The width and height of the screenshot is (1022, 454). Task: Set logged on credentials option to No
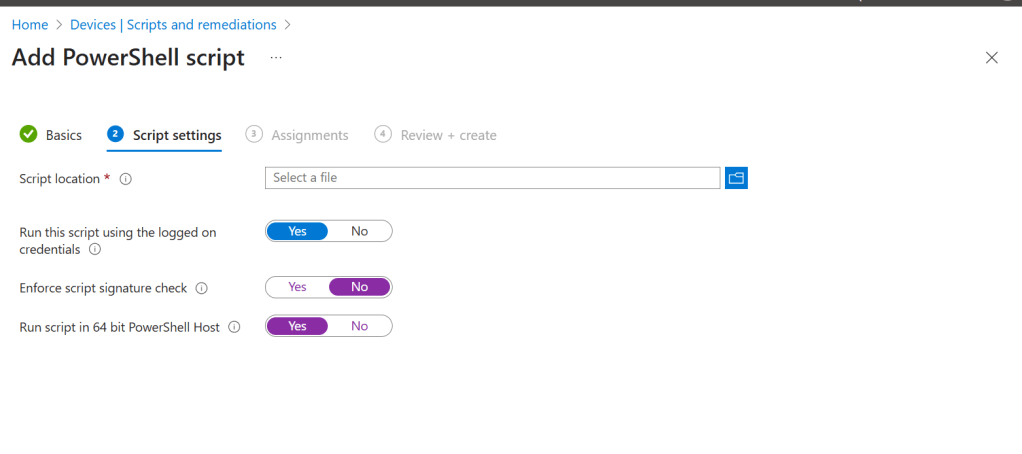click(x=359, y=231)
